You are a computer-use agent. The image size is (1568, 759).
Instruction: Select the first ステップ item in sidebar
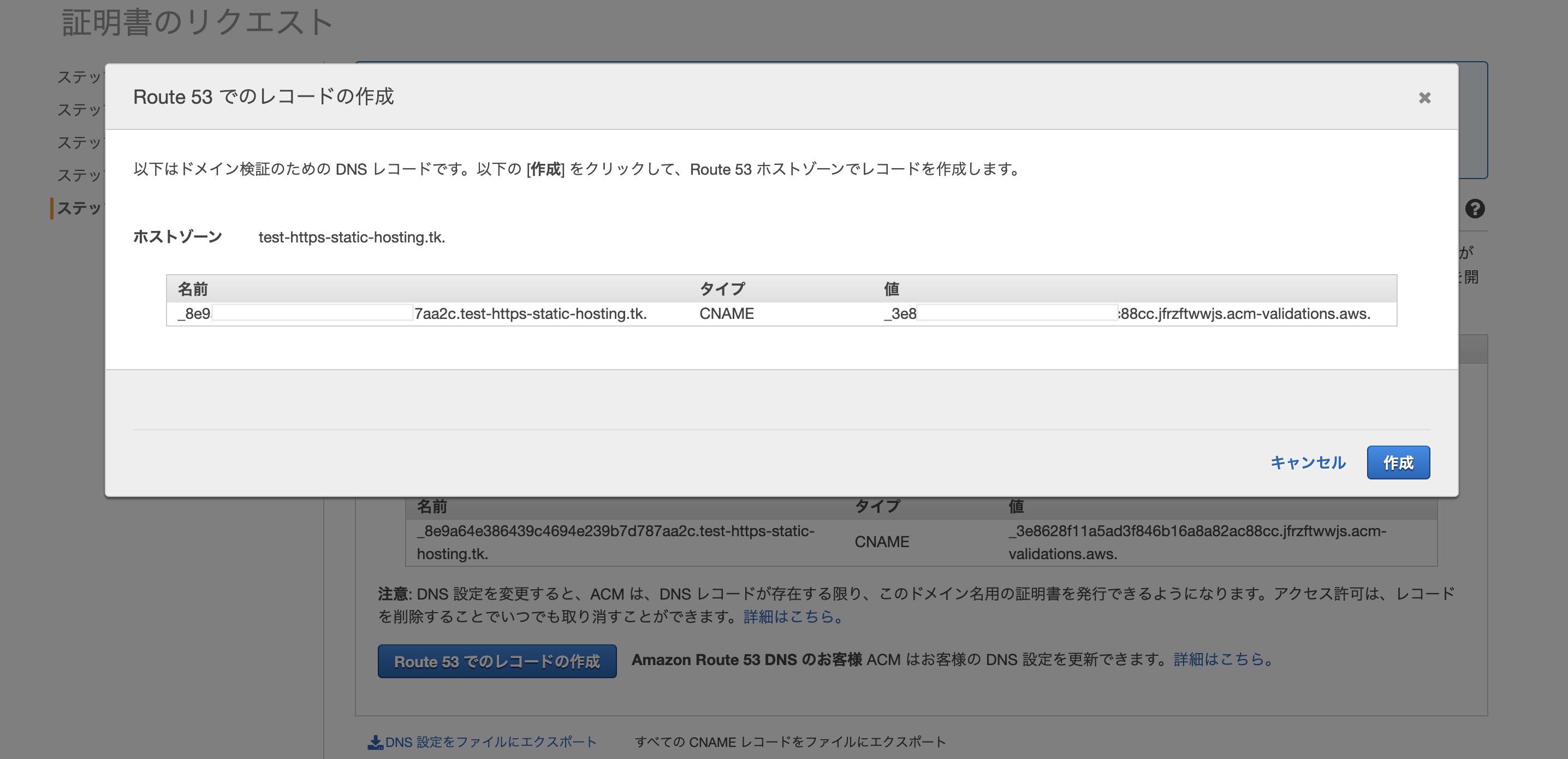coord(79,78)
